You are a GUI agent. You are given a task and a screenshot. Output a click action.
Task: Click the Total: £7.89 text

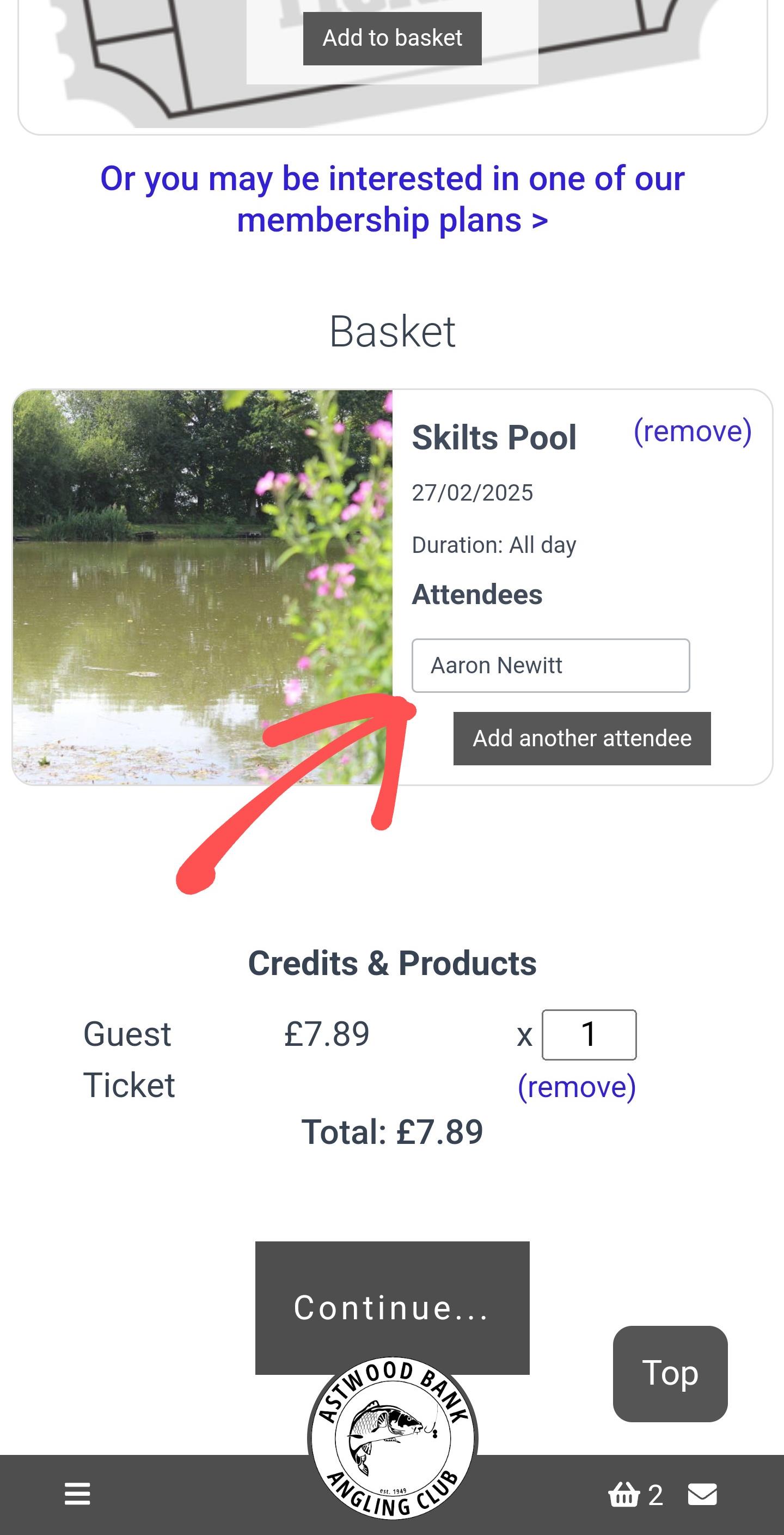[x=392, y=1131]
